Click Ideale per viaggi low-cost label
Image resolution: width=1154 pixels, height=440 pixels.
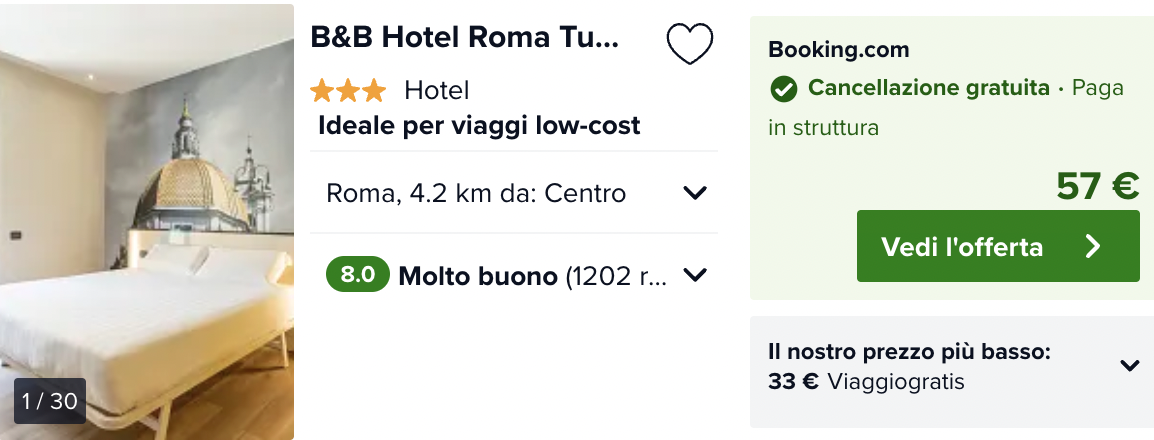point(479,126)
